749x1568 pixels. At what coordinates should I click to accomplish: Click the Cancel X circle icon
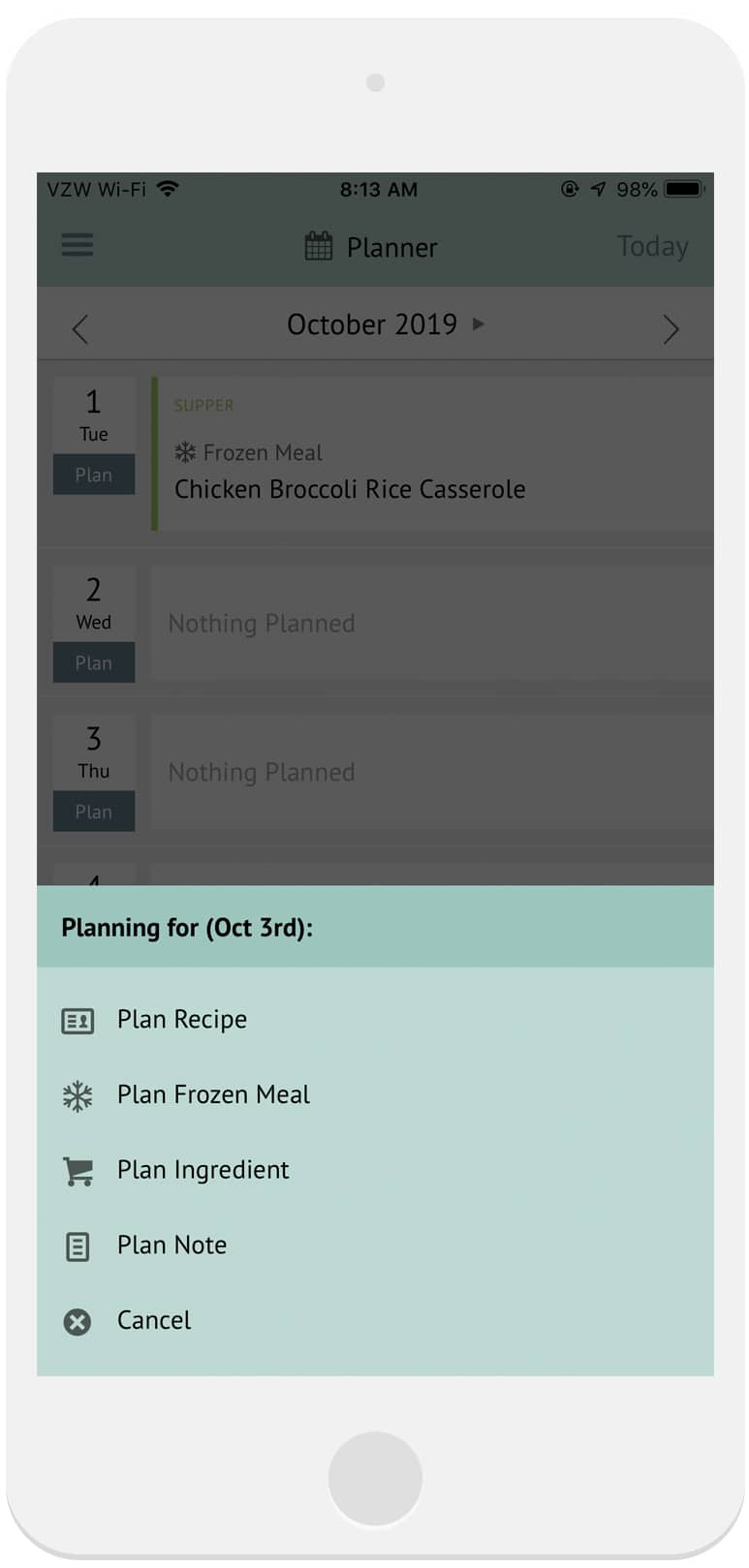[78, 1322]
